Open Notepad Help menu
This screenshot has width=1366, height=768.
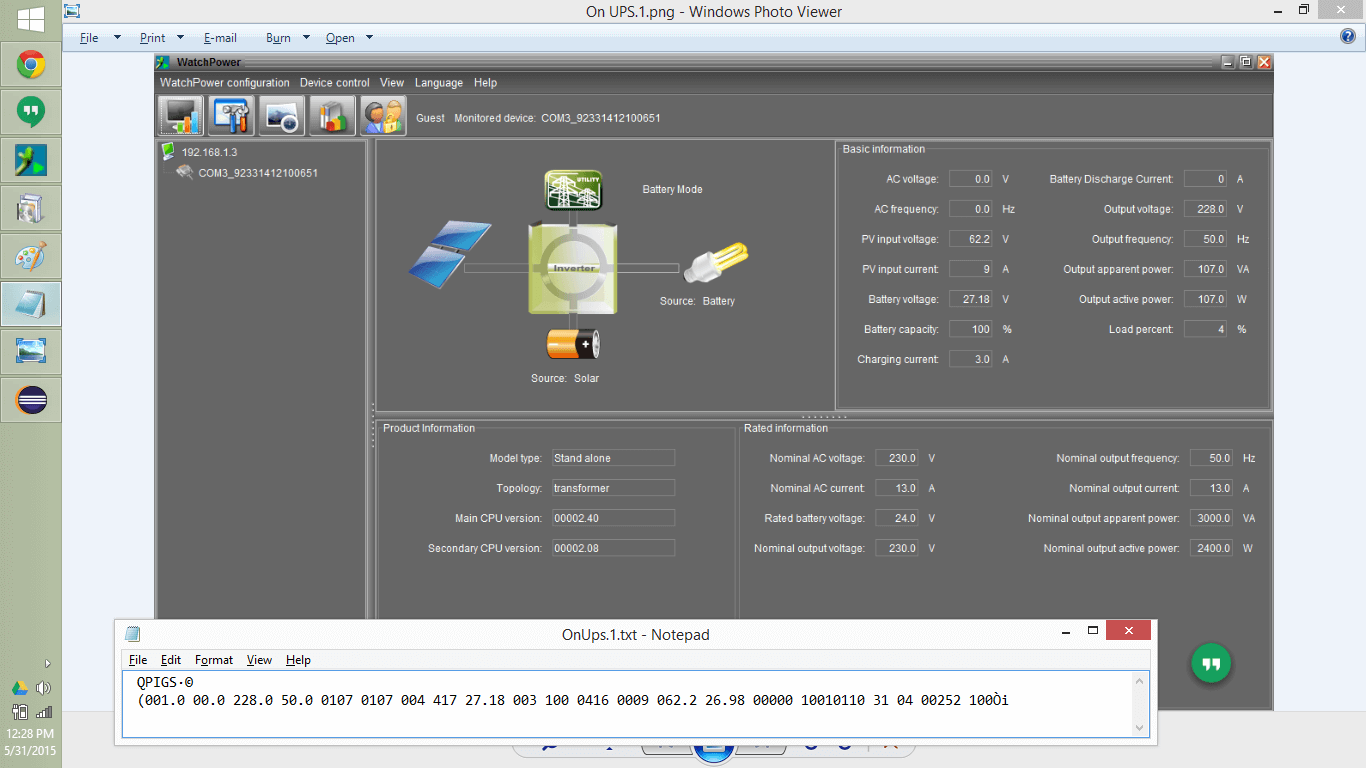(x=298, y=660)
